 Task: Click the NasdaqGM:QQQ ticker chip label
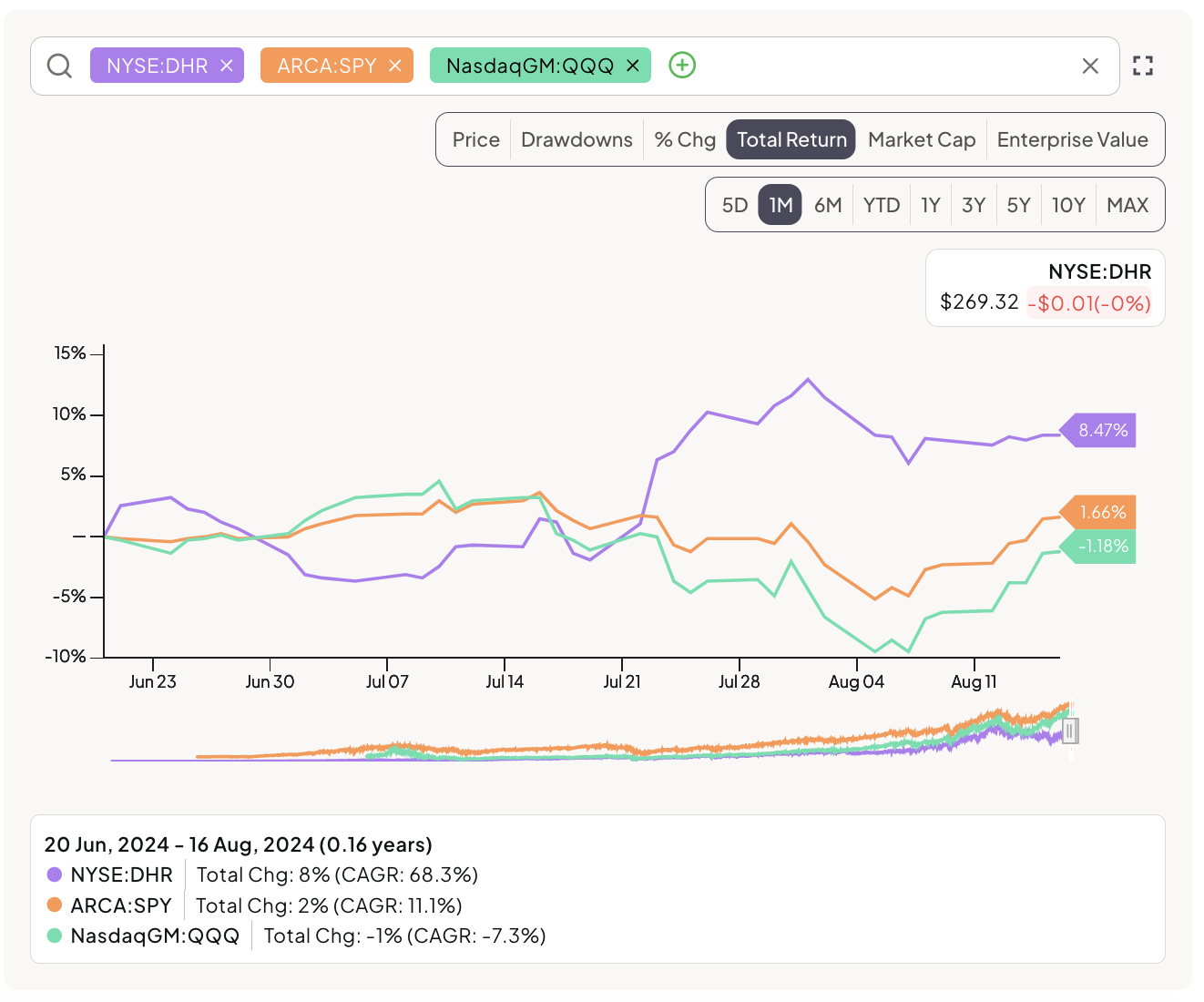pos(530,66)
